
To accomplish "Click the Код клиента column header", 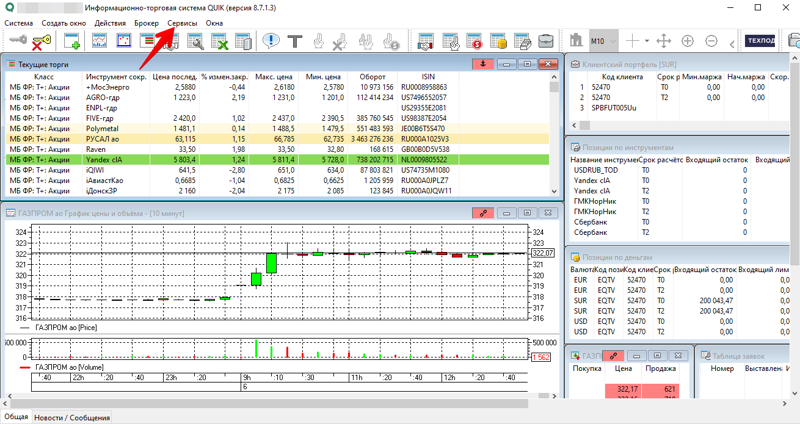I will (622, 77).
